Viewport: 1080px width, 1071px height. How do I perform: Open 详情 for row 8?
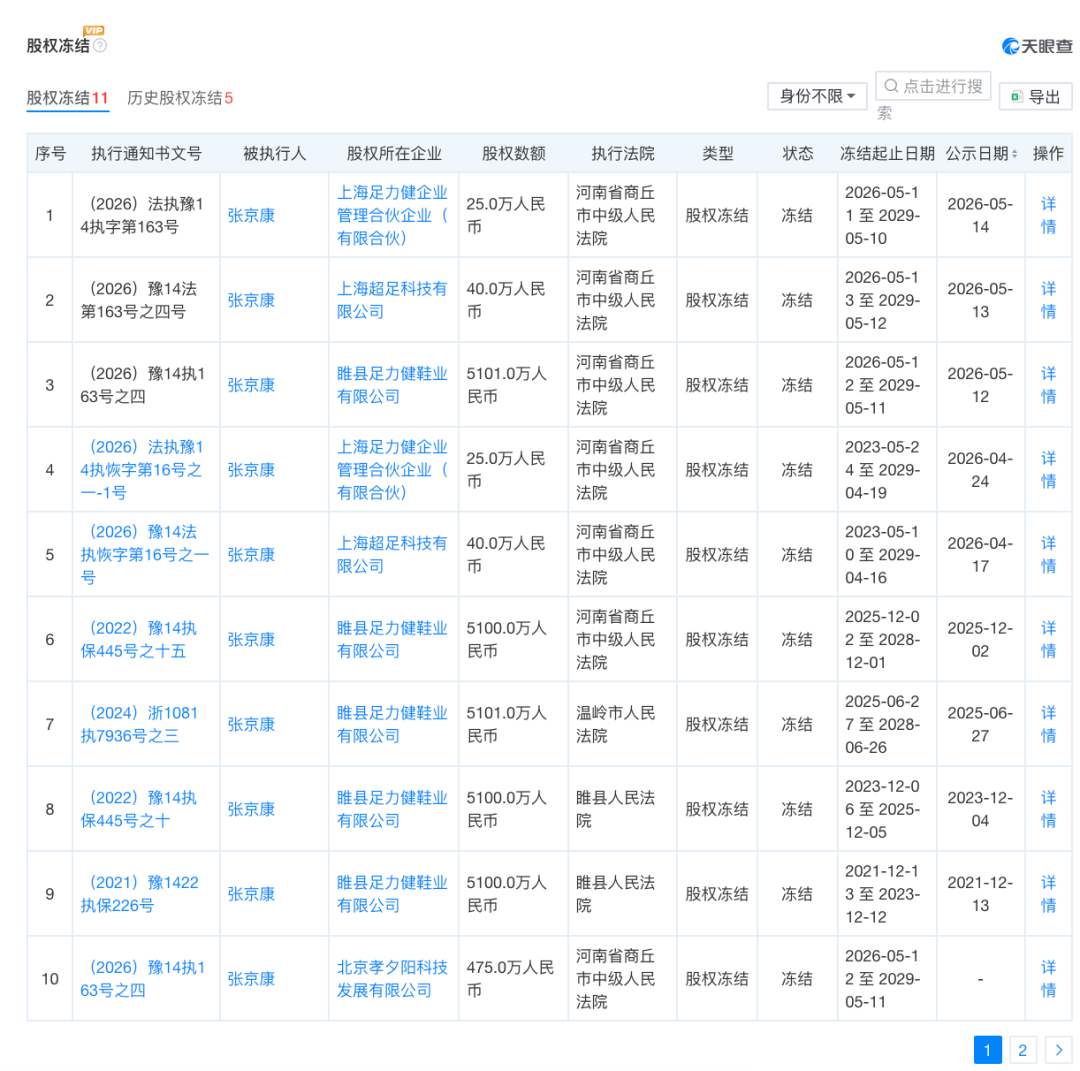[x=1048, y=809]
